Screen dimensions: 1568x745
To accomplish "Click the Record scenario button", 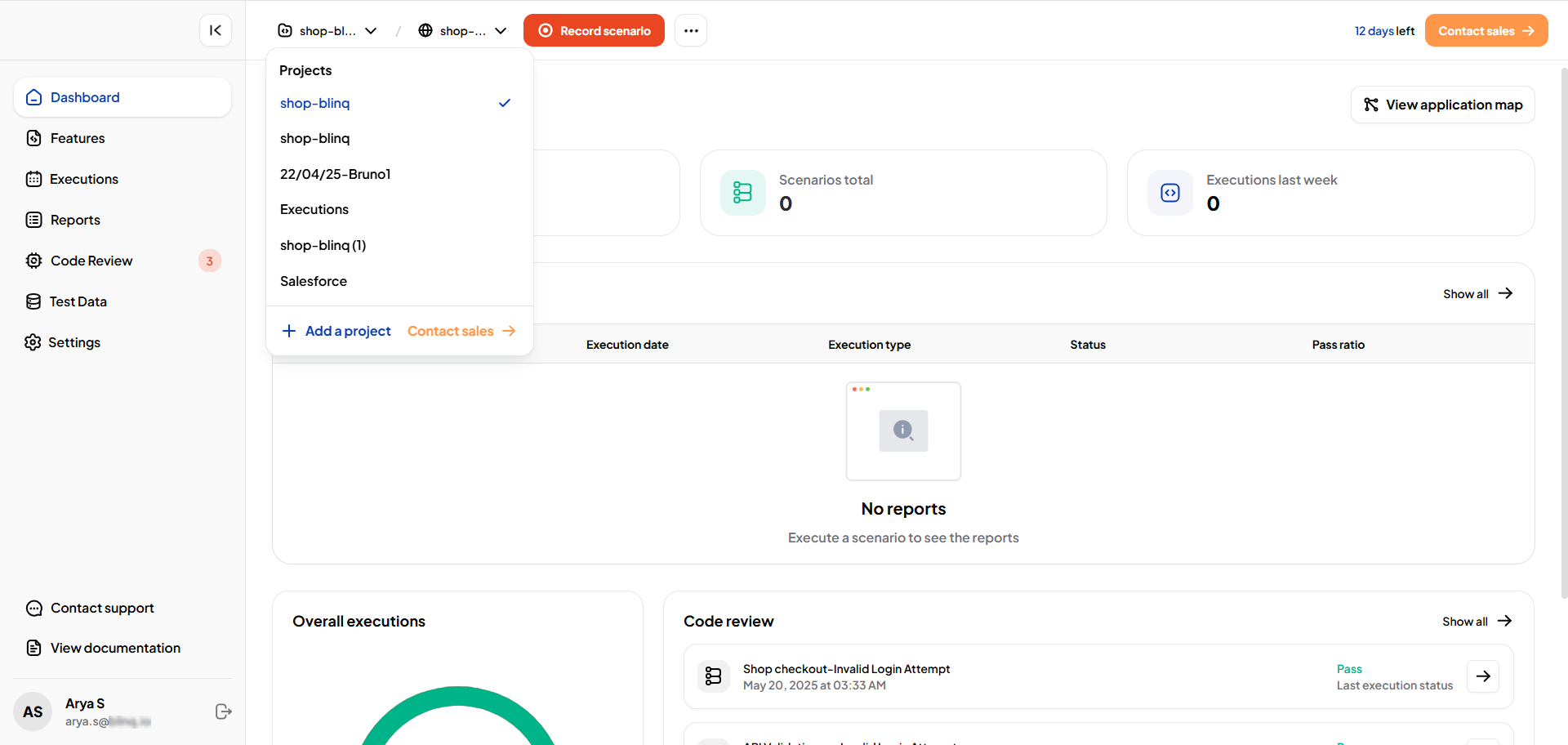I will pos(594,30).
